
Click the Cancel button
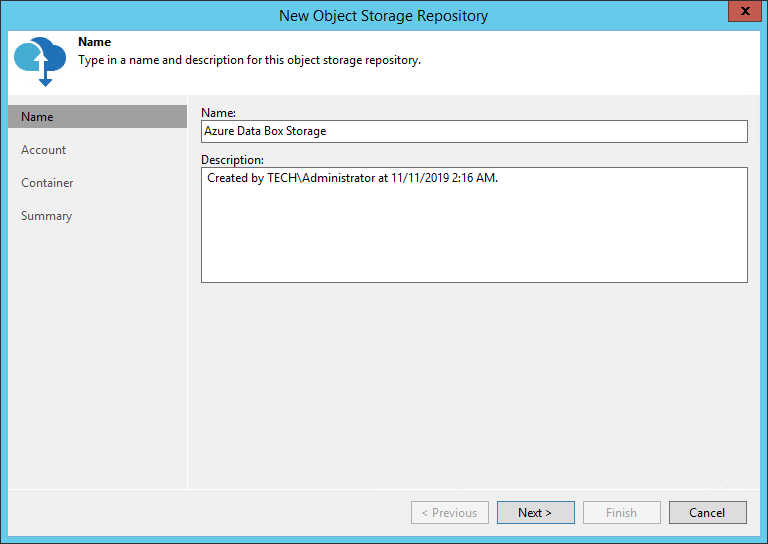[707, 513]
